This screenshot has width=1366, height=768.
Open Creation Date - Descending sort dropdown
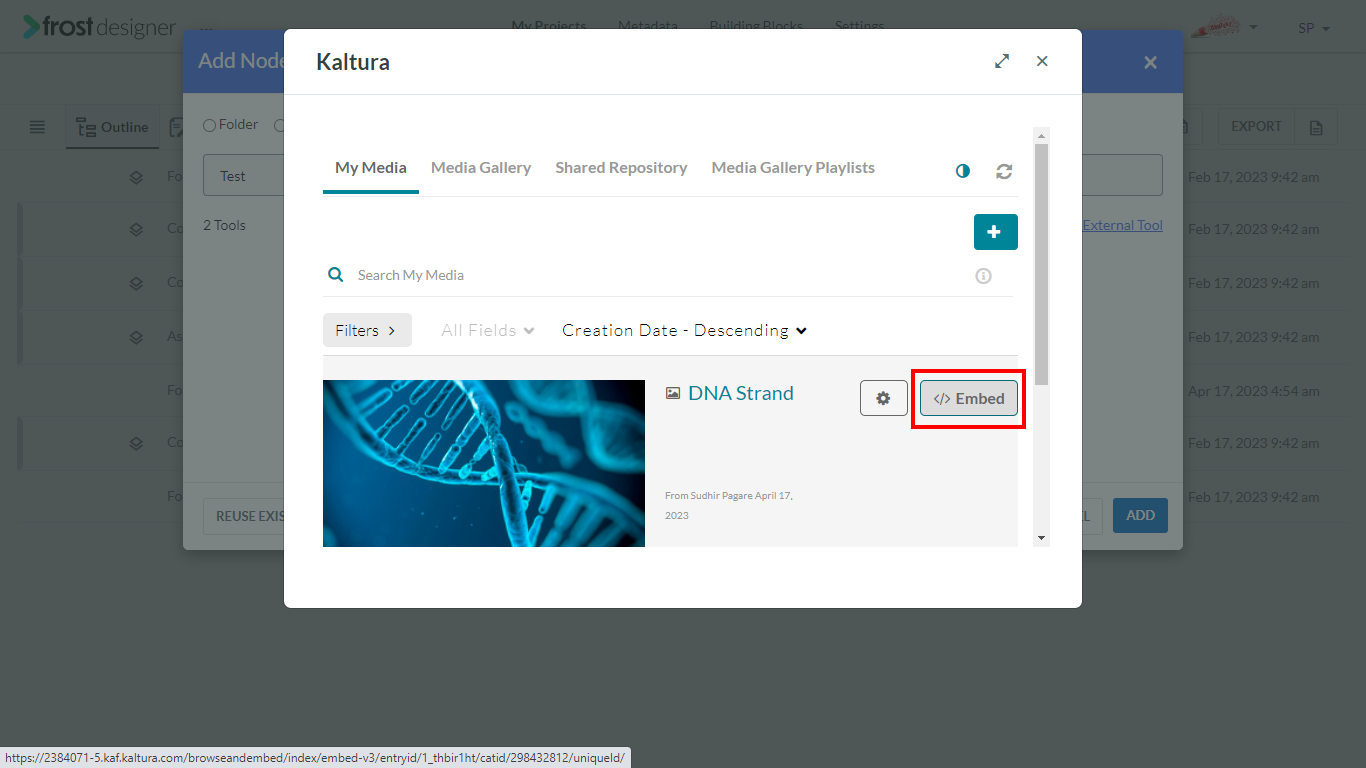(684, 330)
